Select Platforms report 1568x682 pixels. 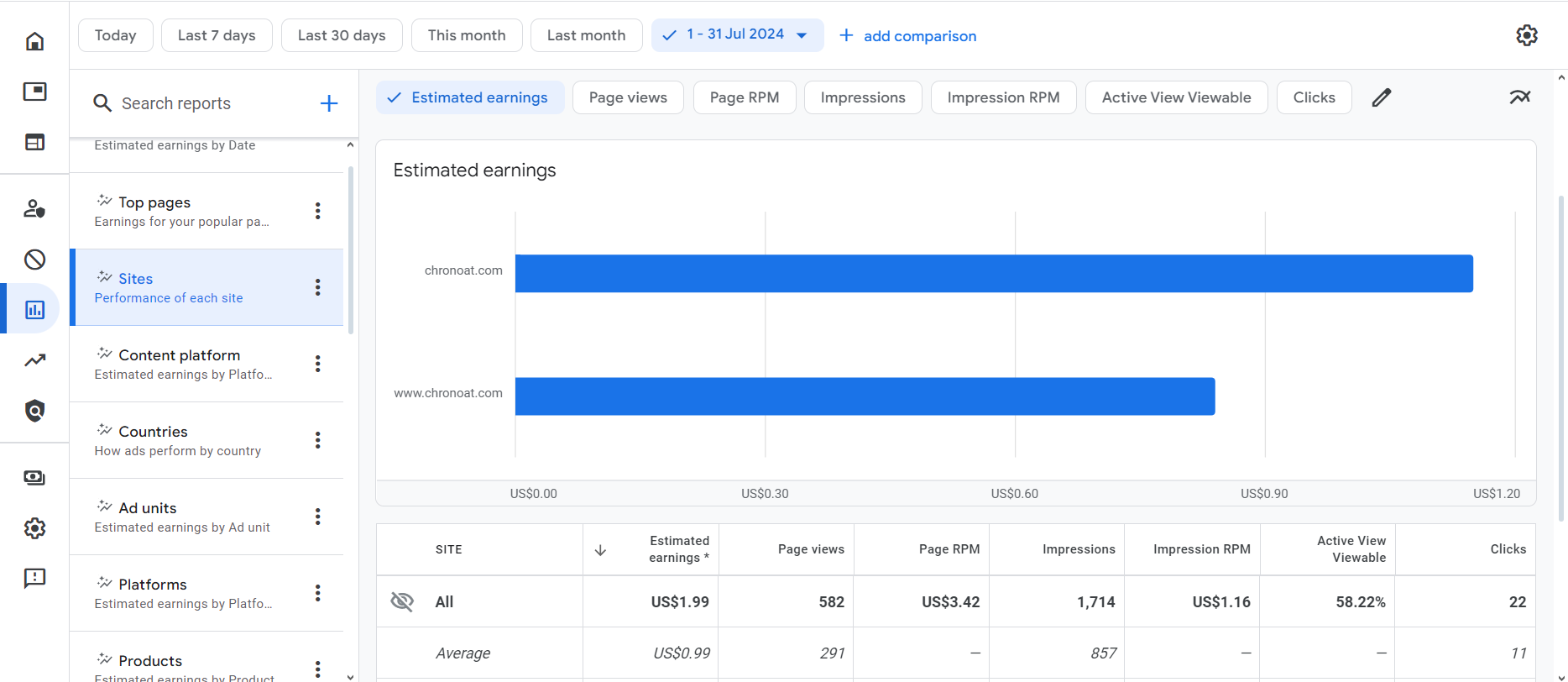click(206, 593)
